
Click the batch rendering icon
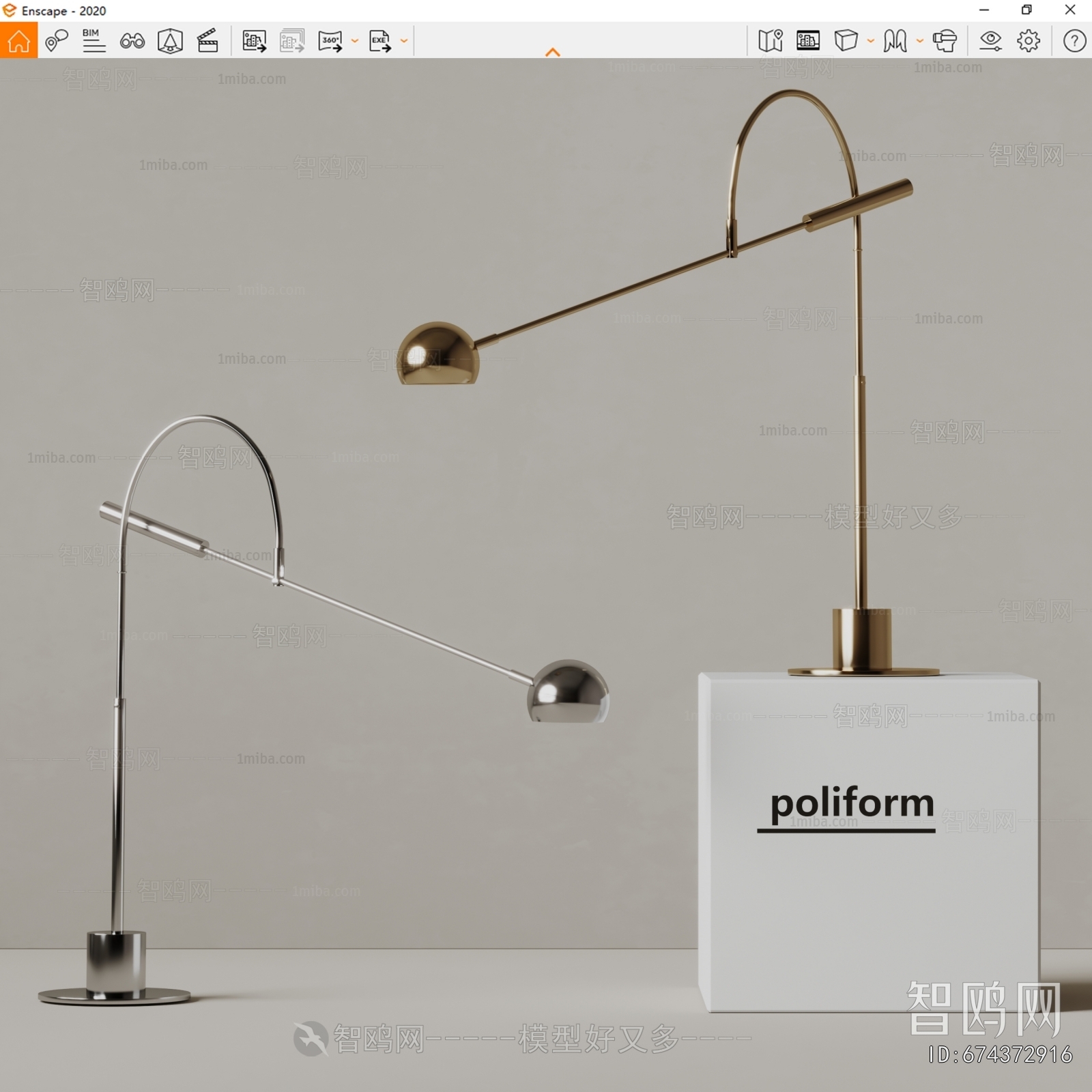click(x=292, y=41)
